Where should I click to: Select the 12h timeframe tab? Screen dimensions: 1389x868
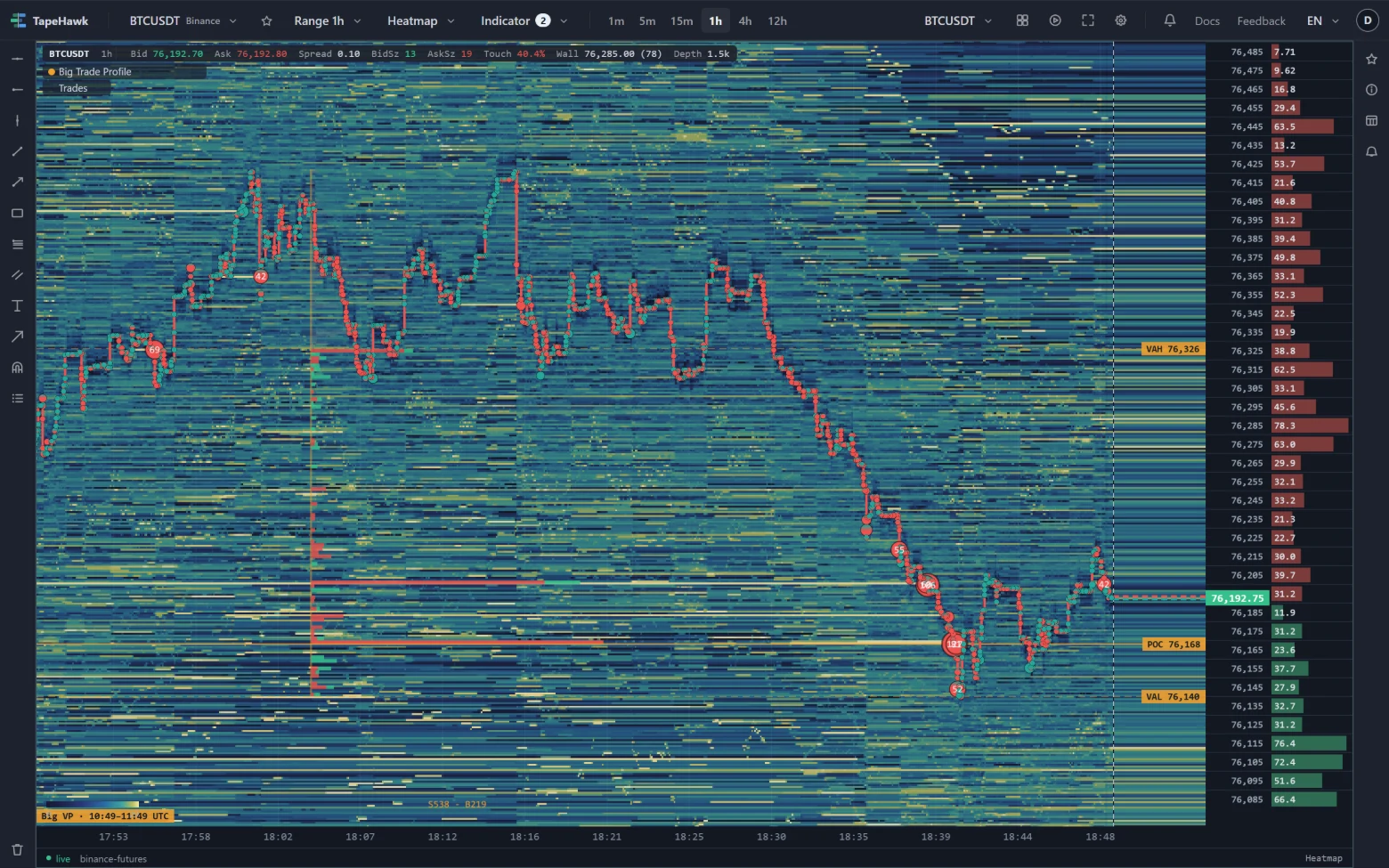click(777, 20)
